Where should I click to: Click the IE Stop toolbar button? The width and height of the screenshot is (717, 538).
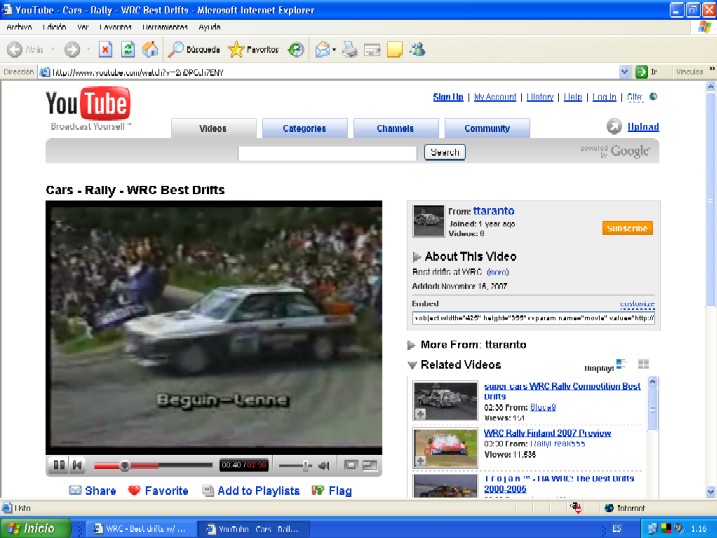point(105,50)
